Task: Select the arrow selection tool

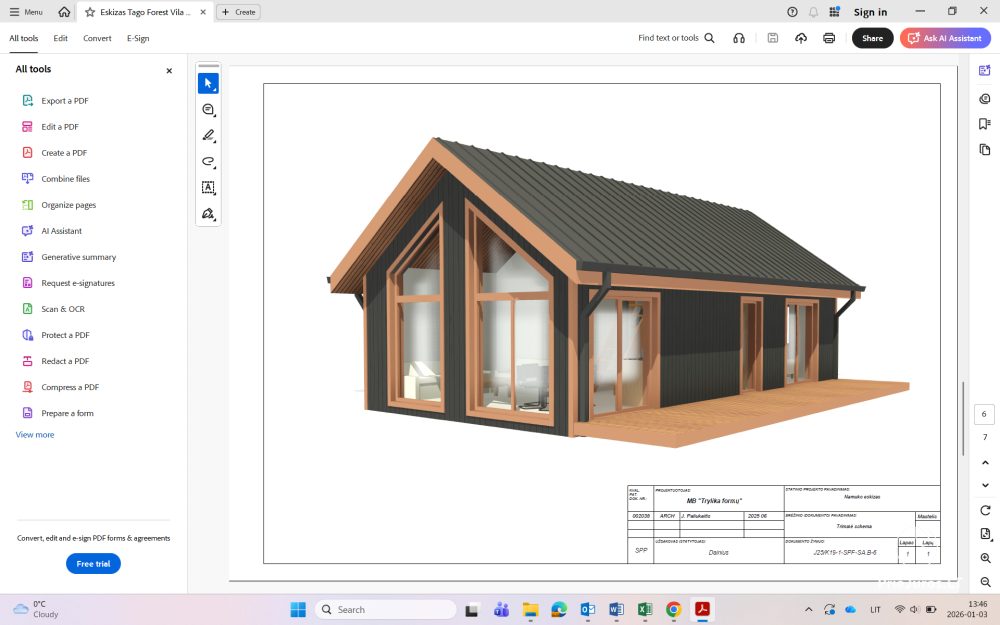Action: point(208,83)
